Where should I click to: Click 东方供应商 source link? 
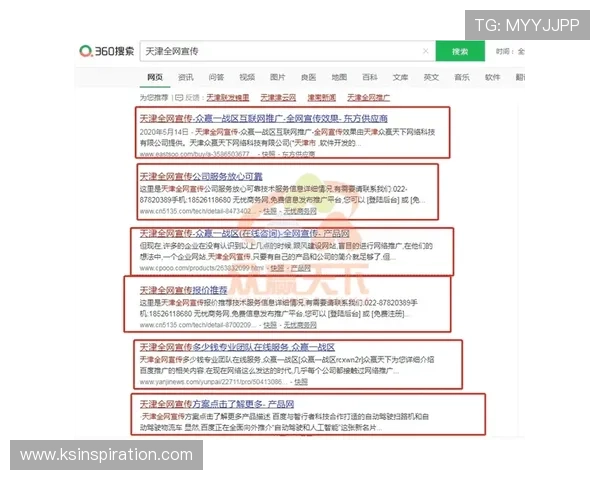[x=298, y=154]
